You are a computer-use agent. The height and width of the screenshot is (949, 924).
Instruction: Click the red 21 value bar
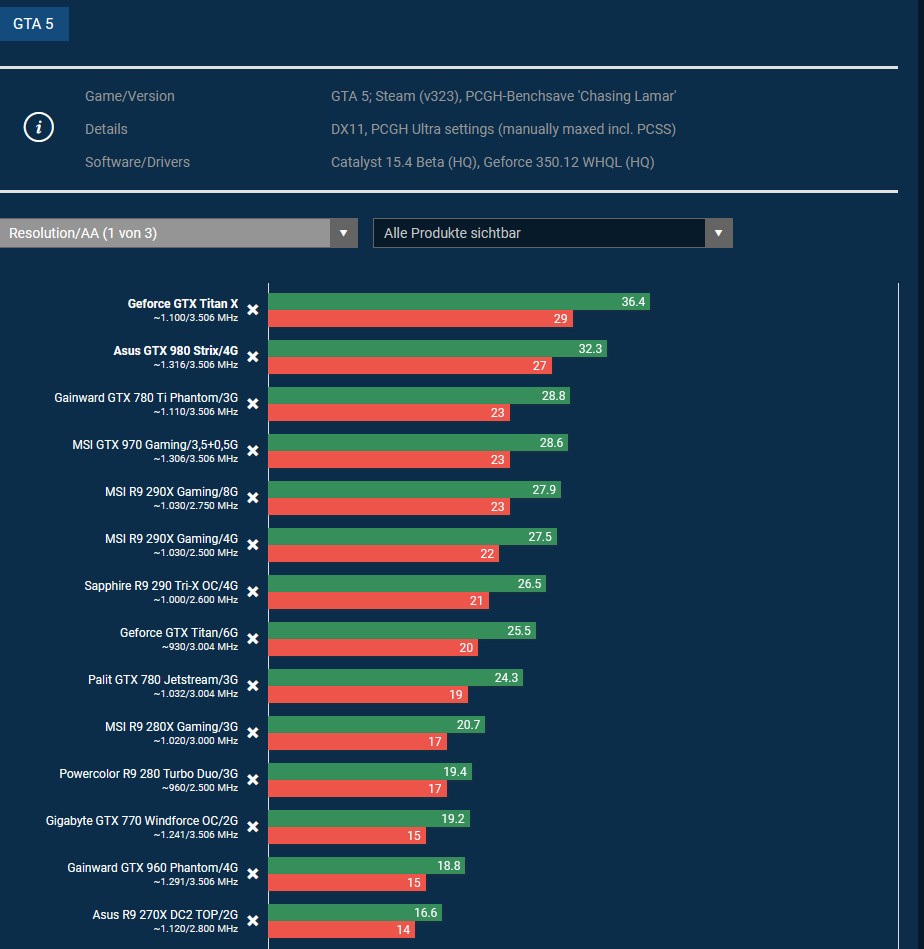coord(379,600)
